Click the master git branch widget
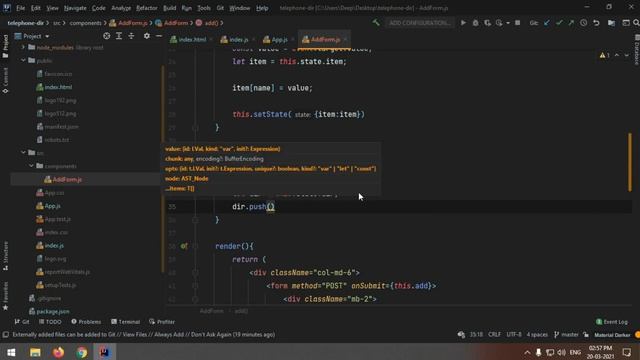640x360 pixels. pos(566,334)
